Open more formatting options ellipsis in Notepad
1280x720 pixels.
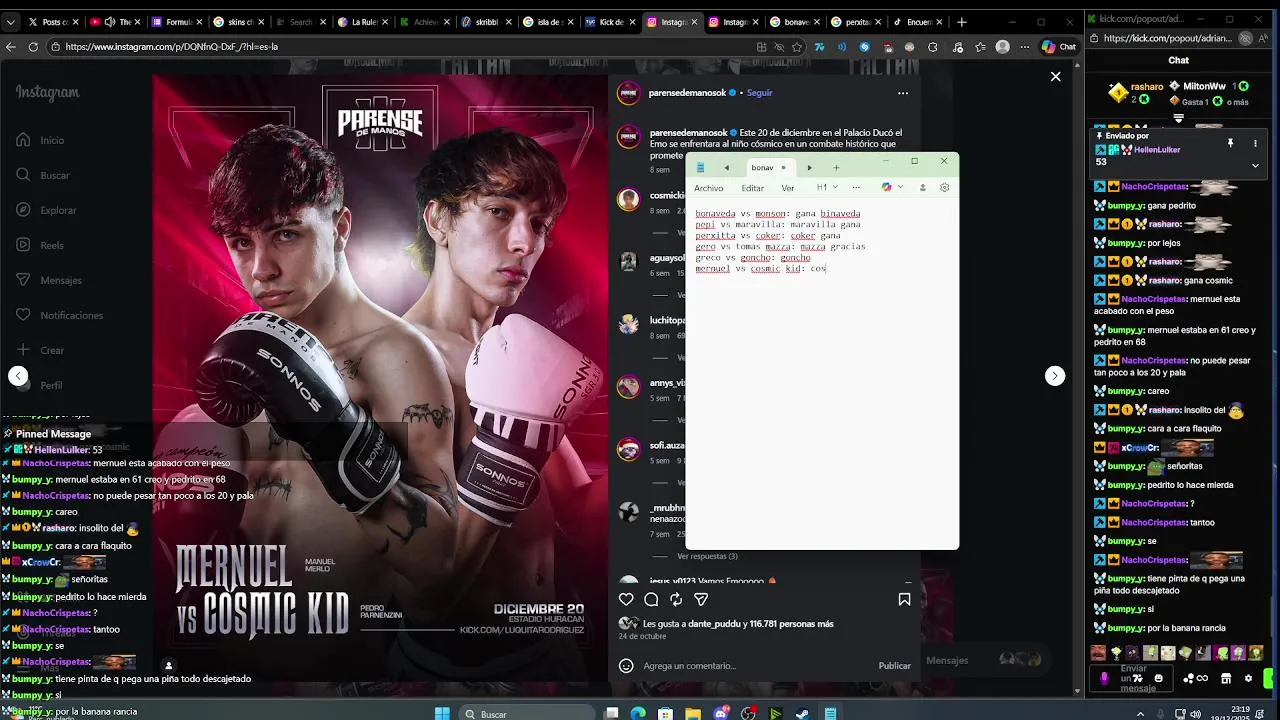(x=856, y=187)
